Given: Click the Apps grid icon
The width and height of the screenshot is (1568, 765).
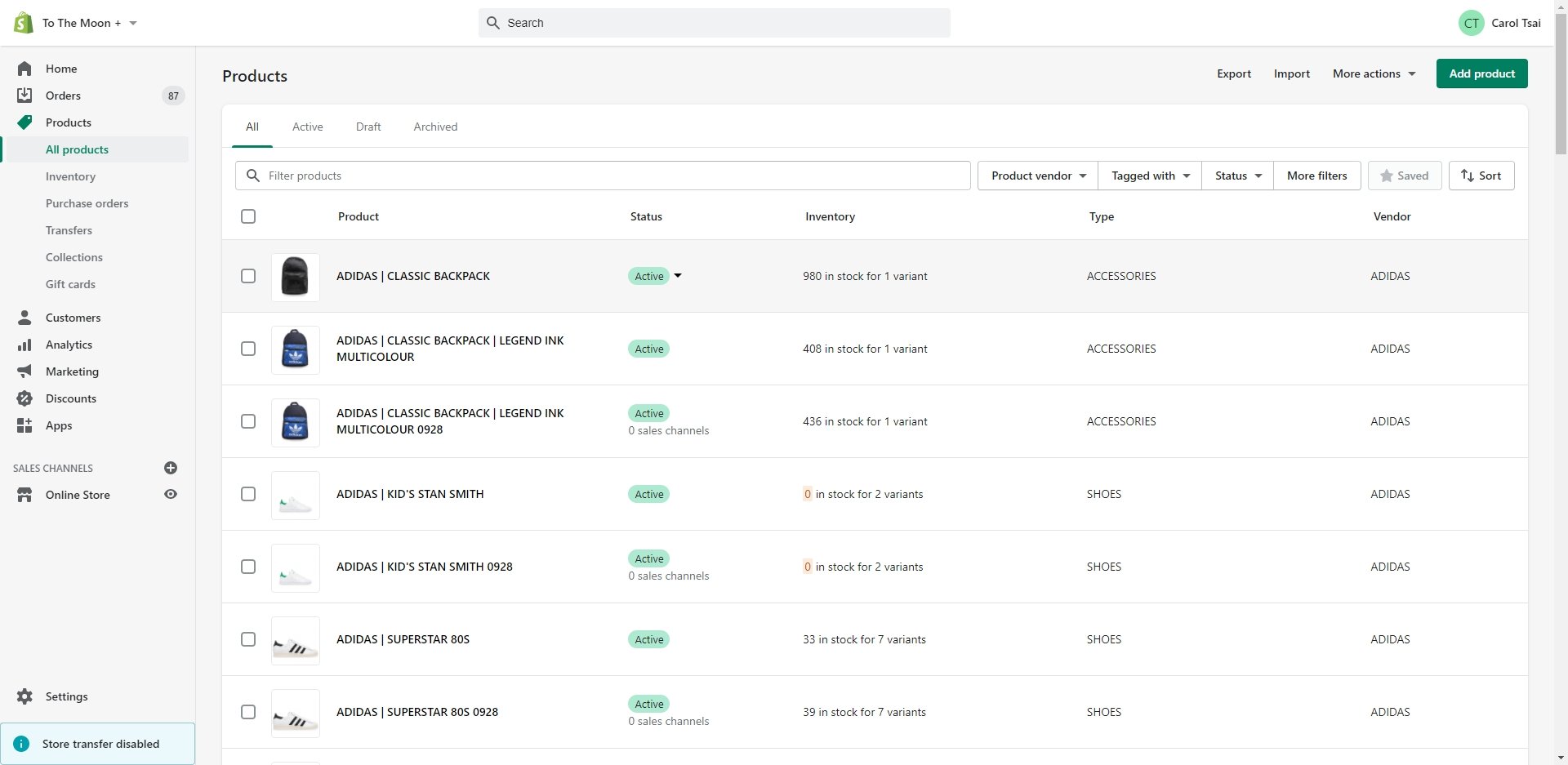Looking at the screenshot, I should coord(24,425).
